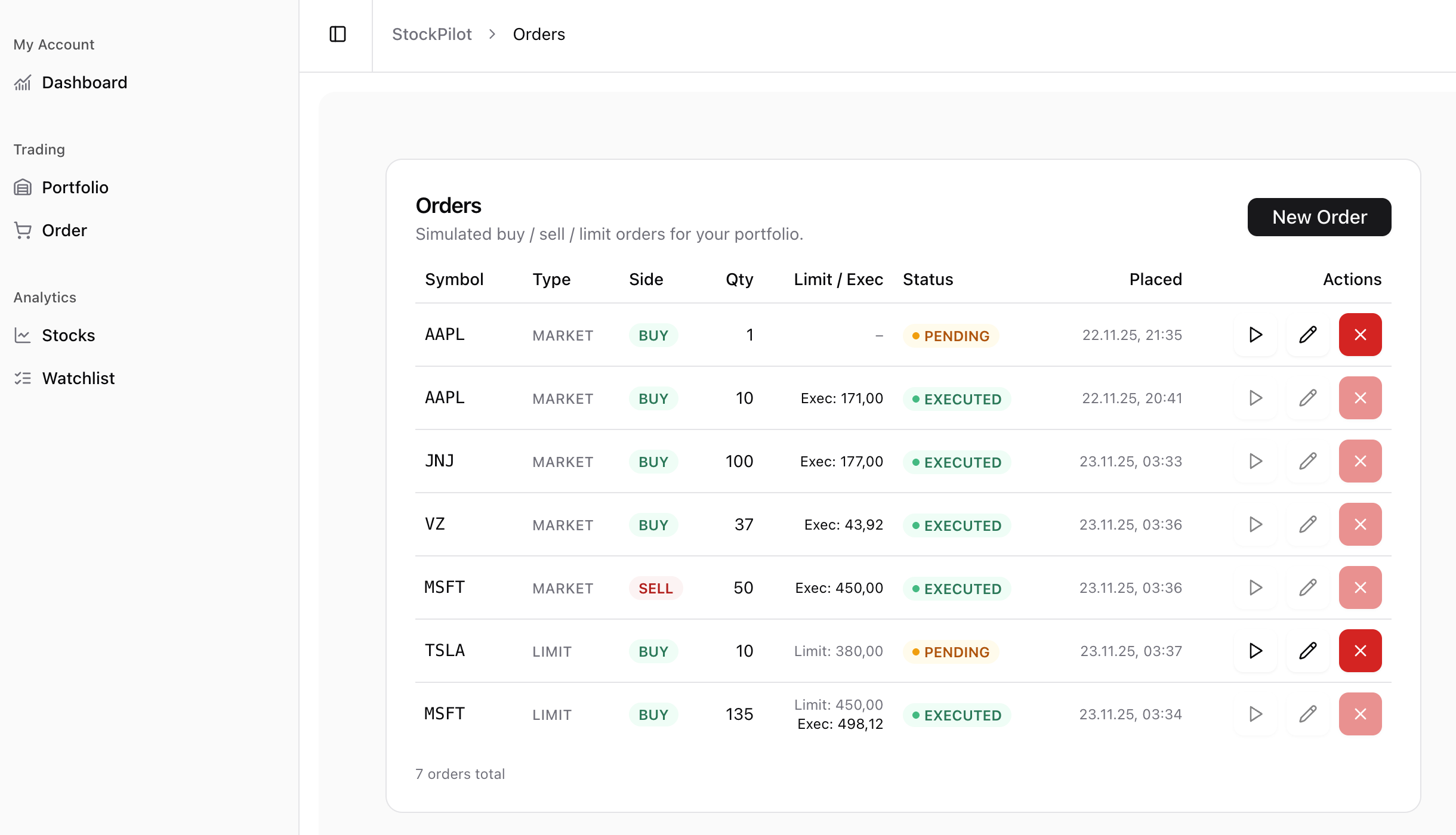This screenshot has height=835, width=1456.
Task: Click the Placed column header
Action: click(x=1155, y=279)
